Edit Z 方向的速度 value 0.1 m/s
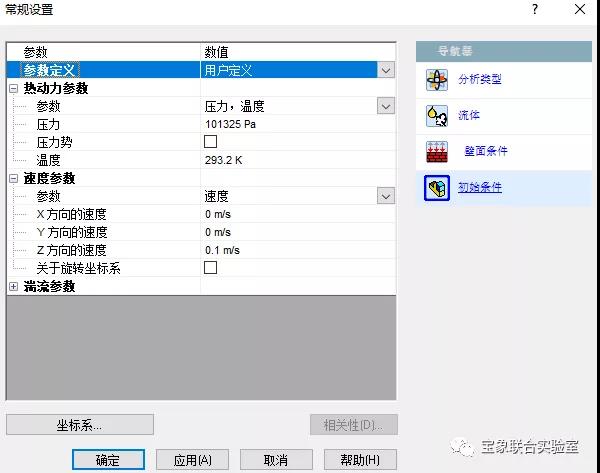600x473 pixels. click(x=298, y=250)
